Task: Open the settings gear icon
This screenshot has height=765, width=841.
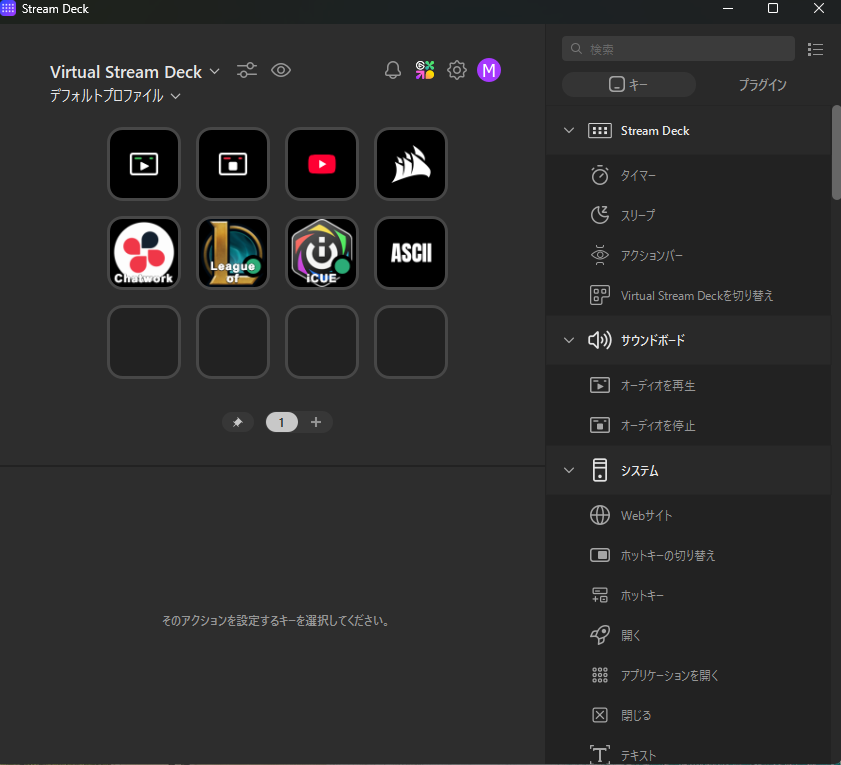Action: [457, 70]
